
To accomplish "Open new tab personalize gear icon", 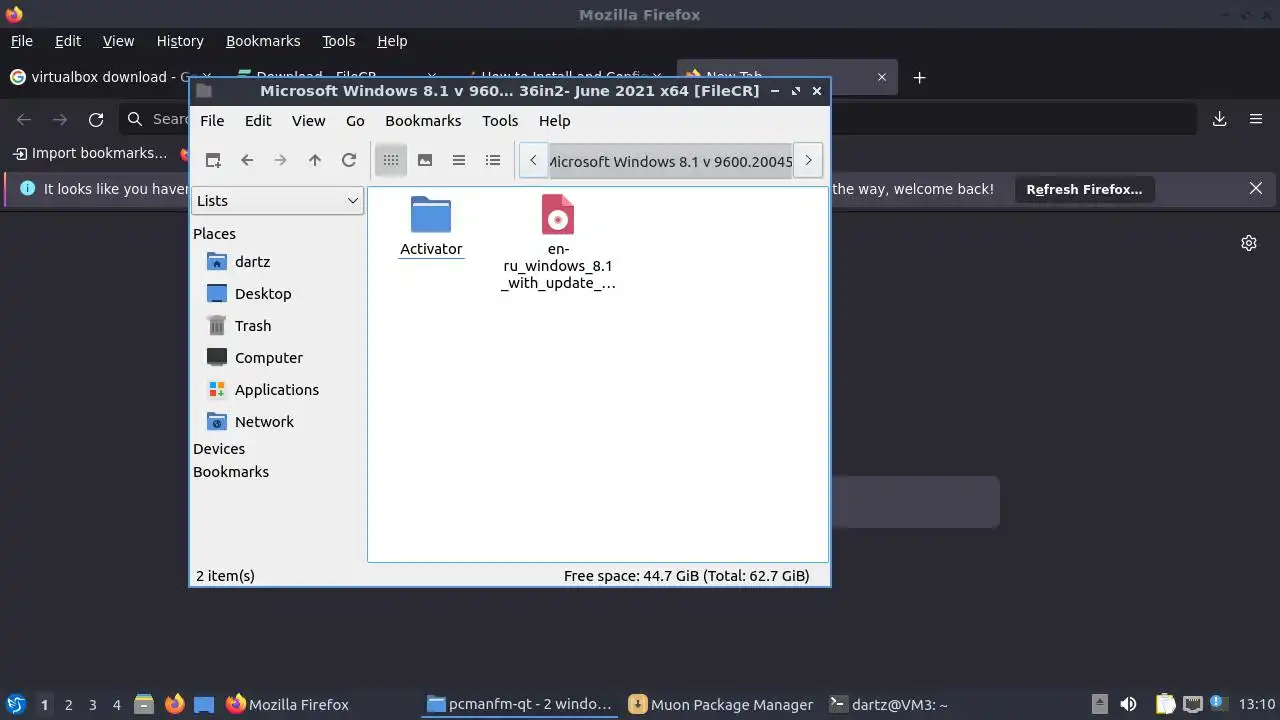I will click(x=1249, y=243).
